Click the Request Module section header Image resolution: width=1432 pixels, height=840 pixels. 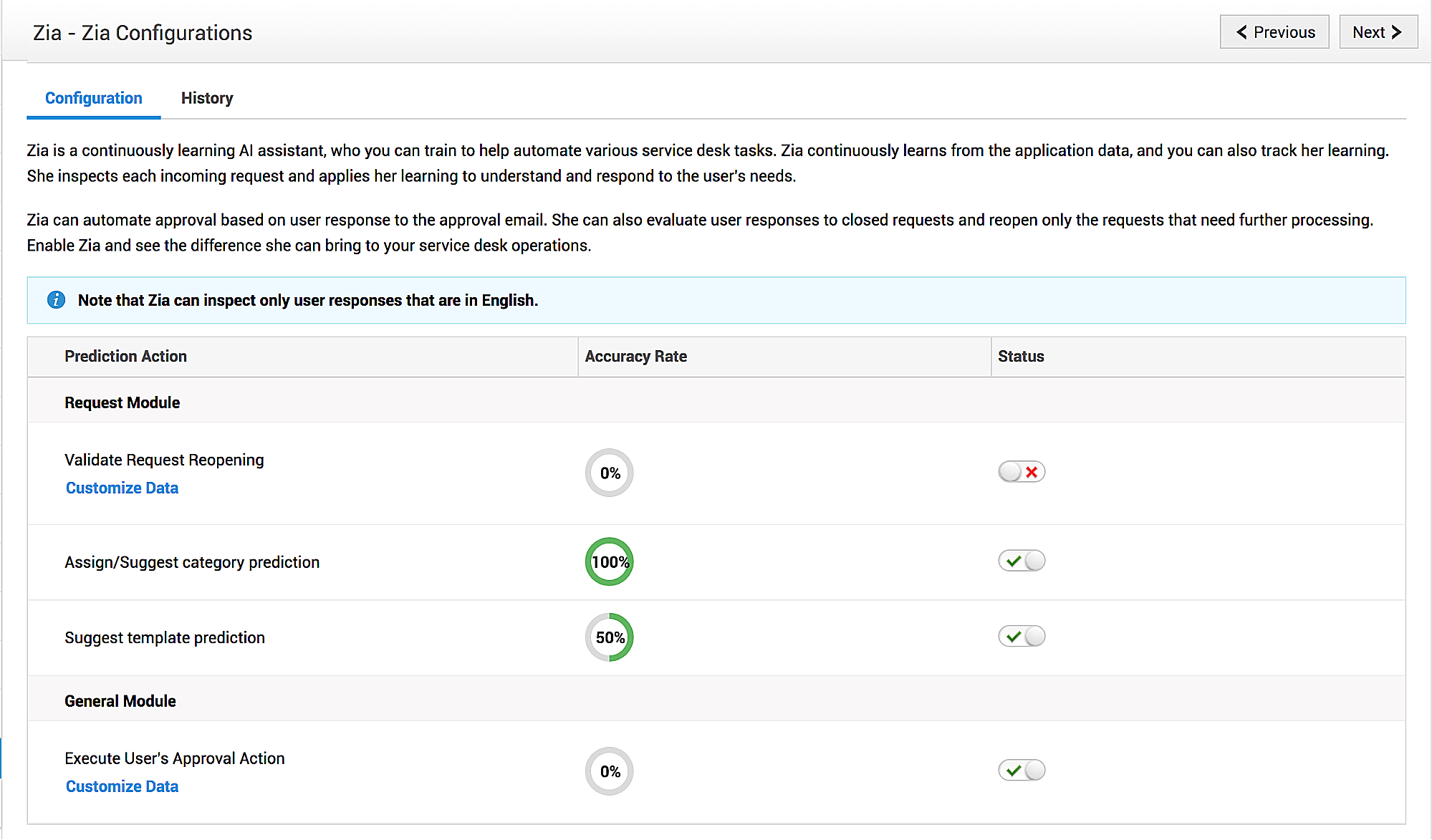pyautogui.click(x=122, y=402)
